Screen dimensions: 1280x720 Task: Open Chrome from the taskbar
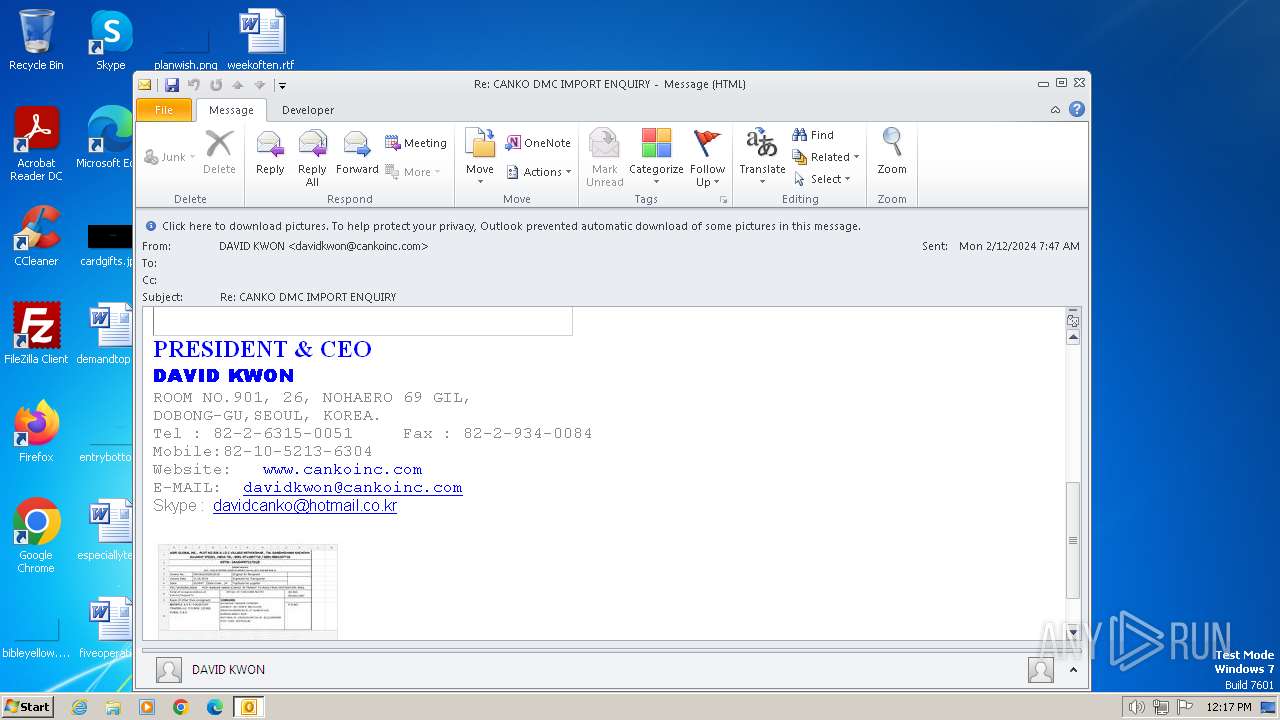tap(181, 707)
